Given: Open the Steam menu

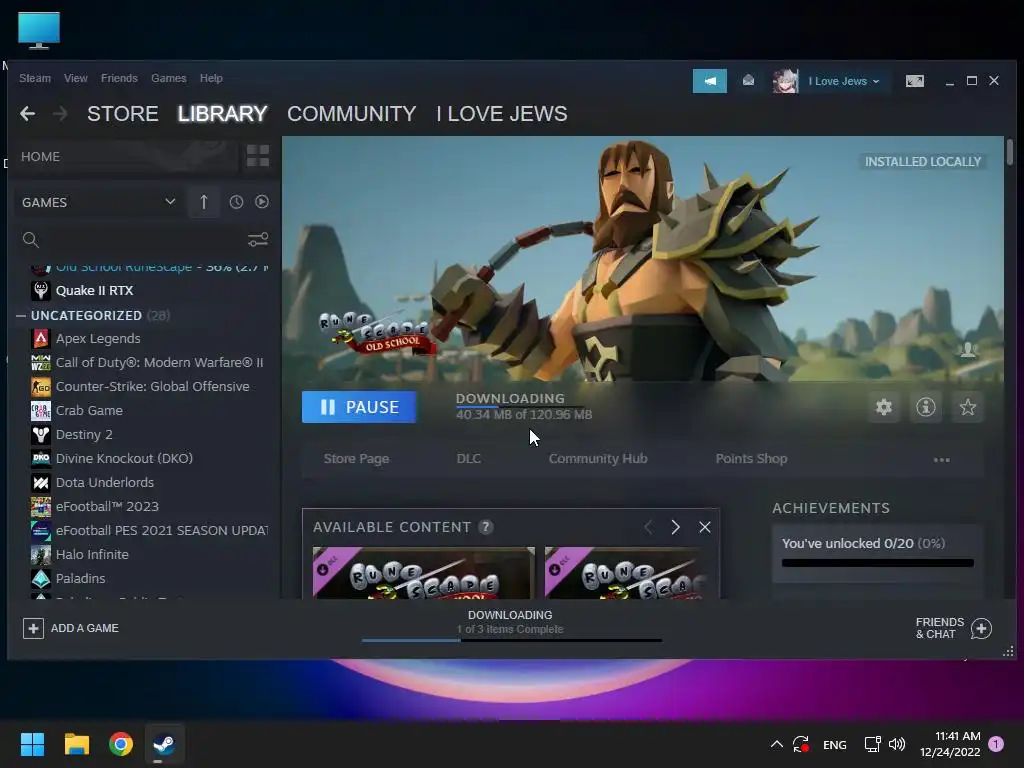Looking at the screenshot, I should pos(35,78).
